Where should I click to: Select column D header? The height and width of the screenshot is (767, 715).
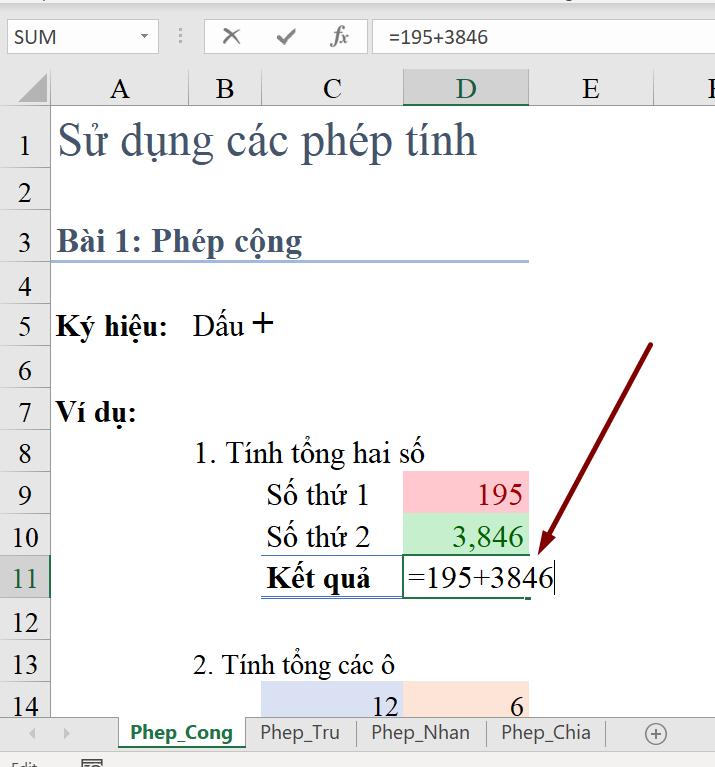(x=466, y=88)
